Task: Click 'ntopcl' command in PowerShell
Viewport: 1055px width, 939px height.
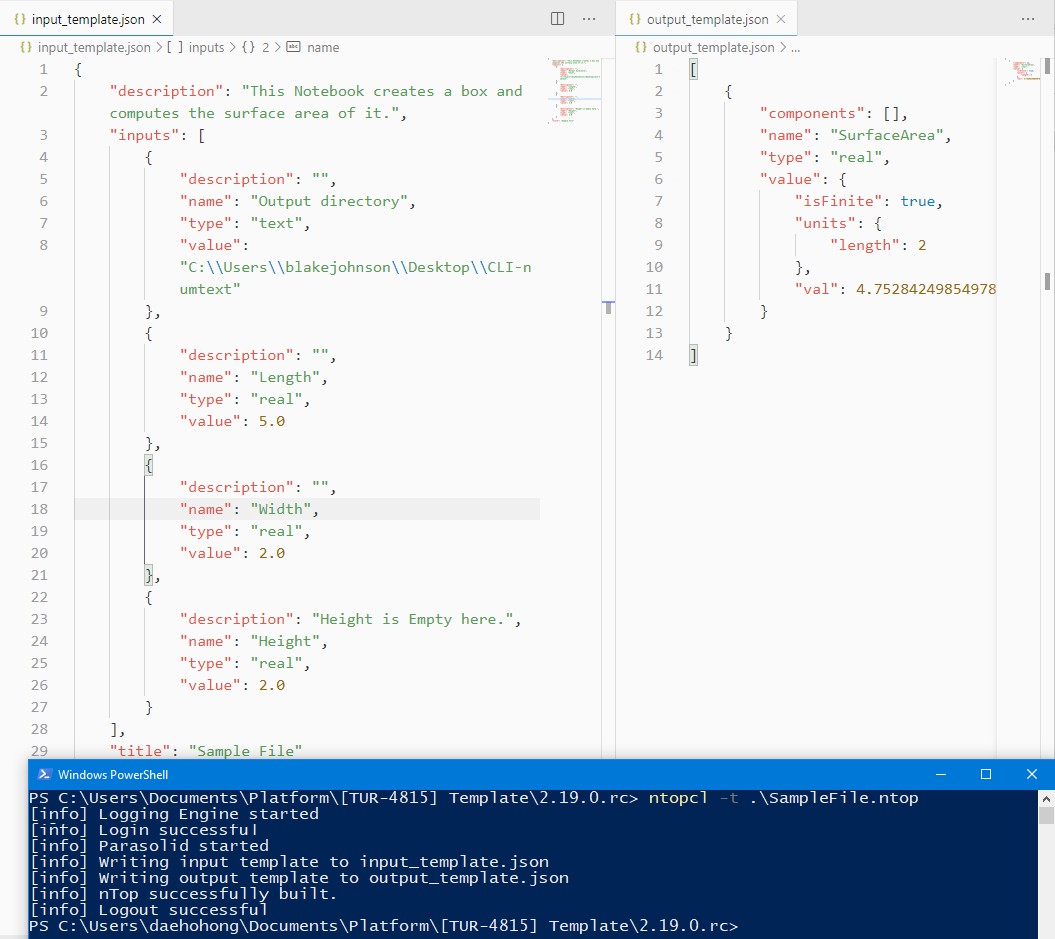Action: (678, 798)
